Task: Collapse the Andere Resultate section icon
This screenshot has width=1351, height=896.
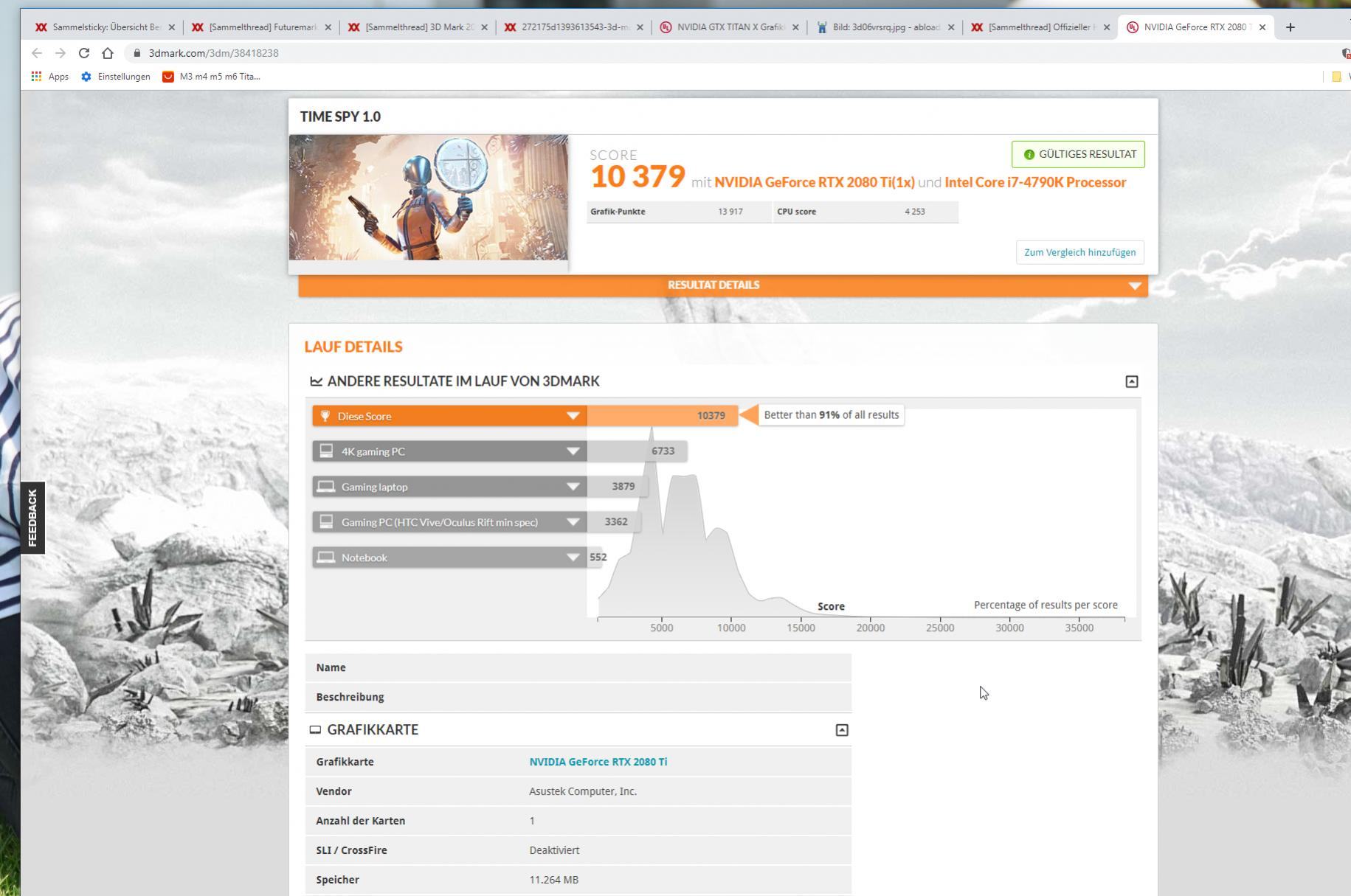Action: [x=1131, y=381]
